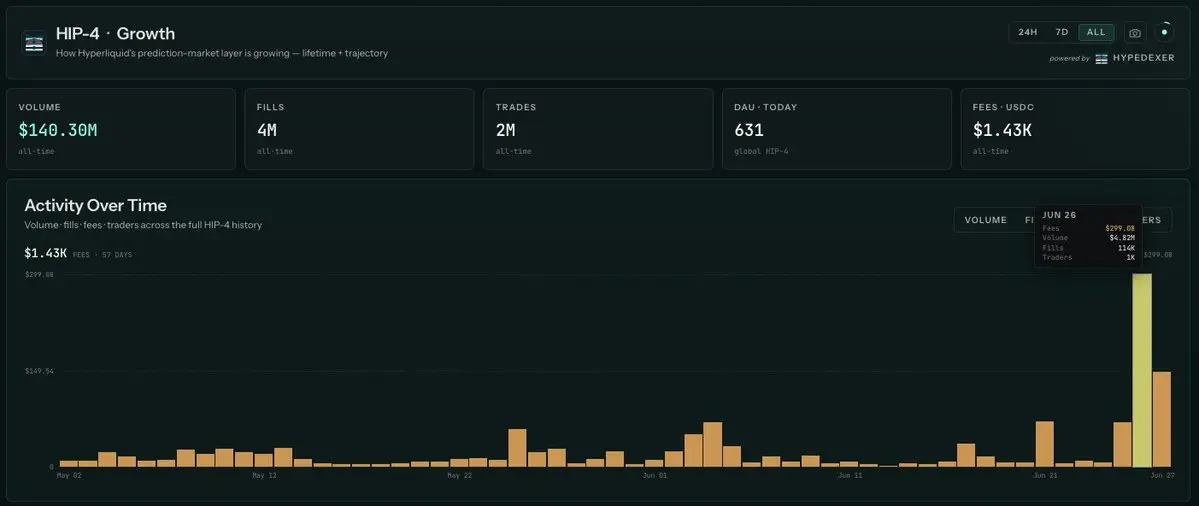Click the 'HIP-4 · Growth' title
This screenshot has width=1199, height=506.
tap(115, 34)
